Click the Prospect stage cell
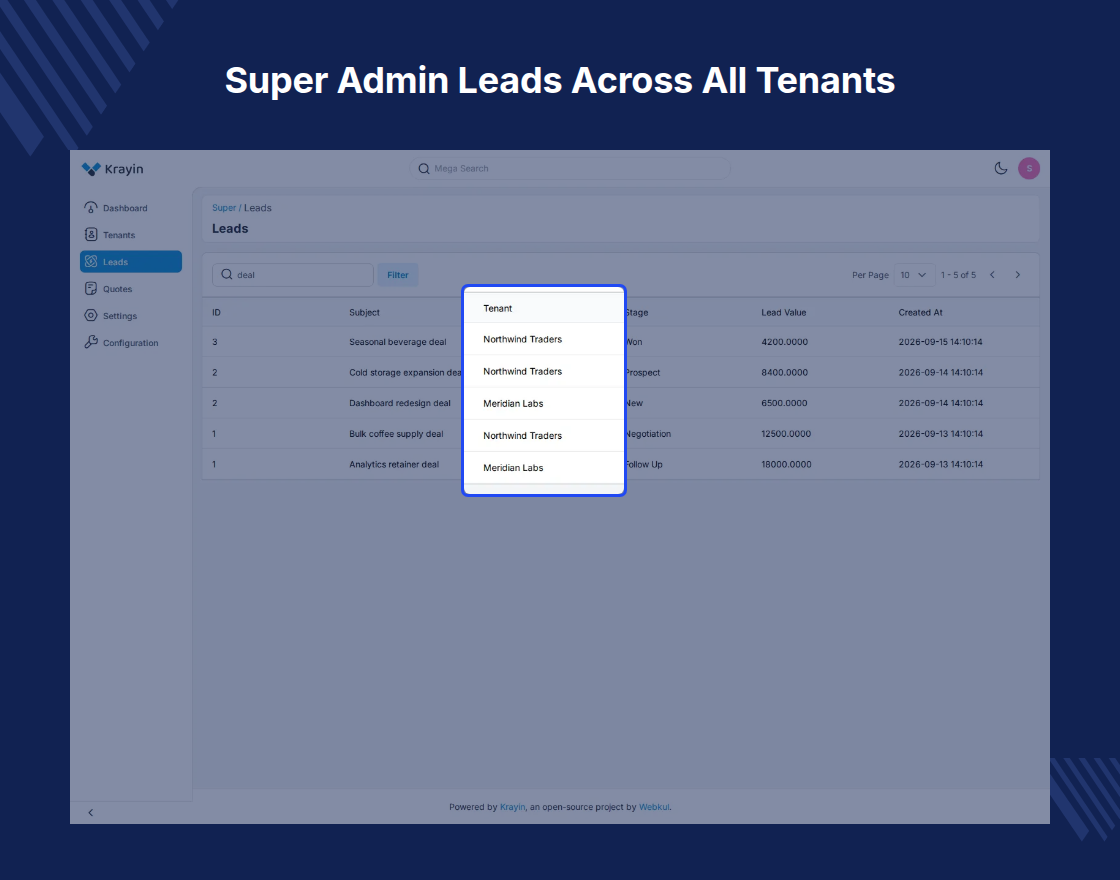Screen dimensions: 1120x880 (643, 373)
